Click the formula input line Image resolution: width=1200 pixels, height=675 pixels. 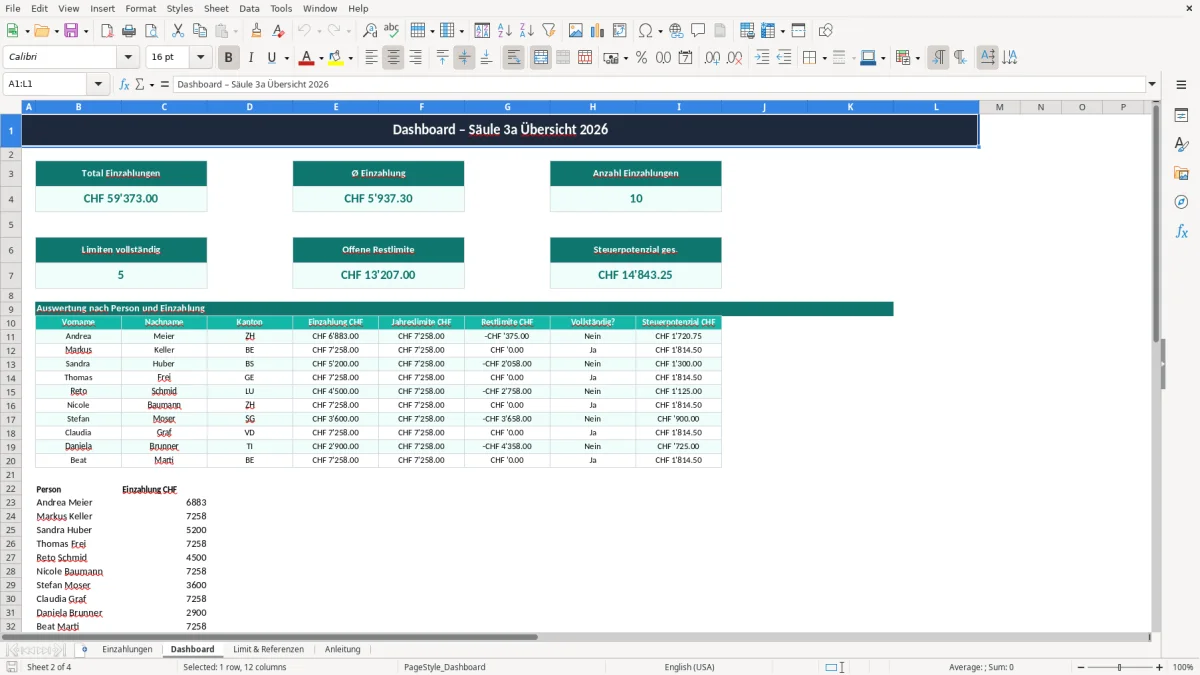[x=658, y=84]
